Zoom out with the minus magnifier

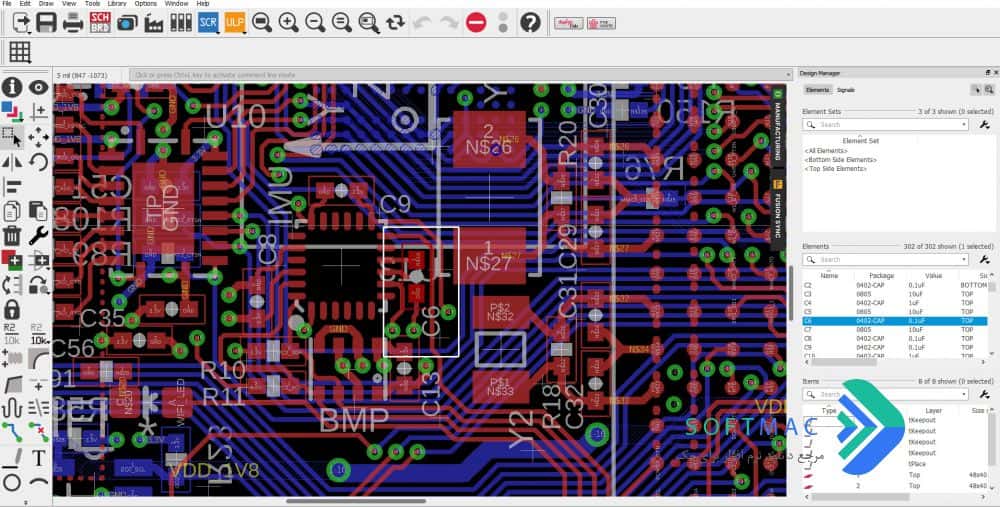315,23
